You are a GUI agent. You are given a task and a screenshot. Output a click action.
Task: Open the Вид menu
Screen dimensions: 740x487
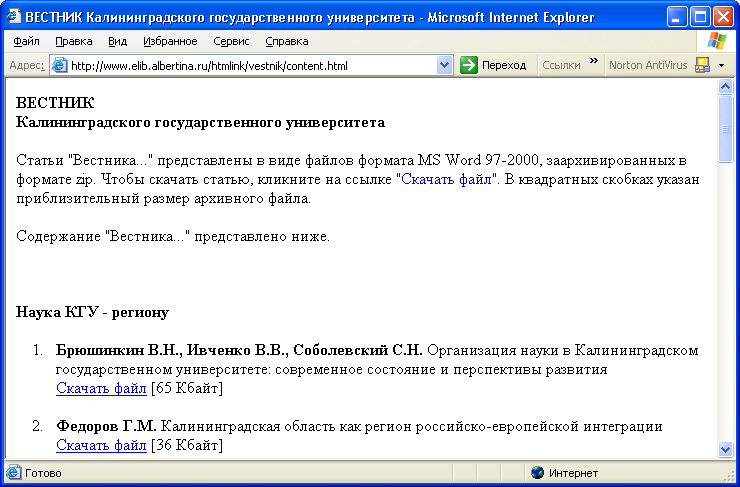pos(118,42)
